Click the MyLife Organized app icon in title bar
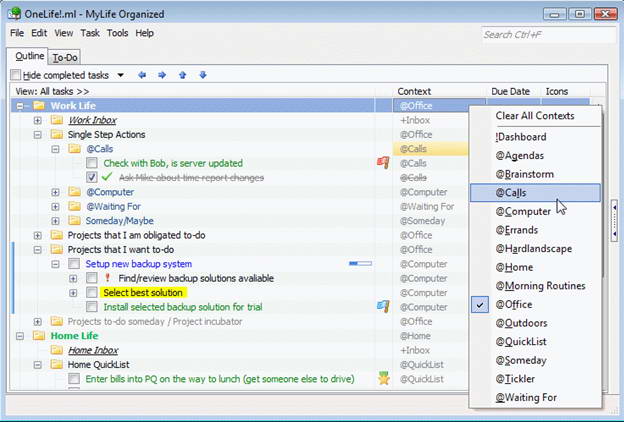This screenshot has height=422, width=624. click(x=14, y=14)
